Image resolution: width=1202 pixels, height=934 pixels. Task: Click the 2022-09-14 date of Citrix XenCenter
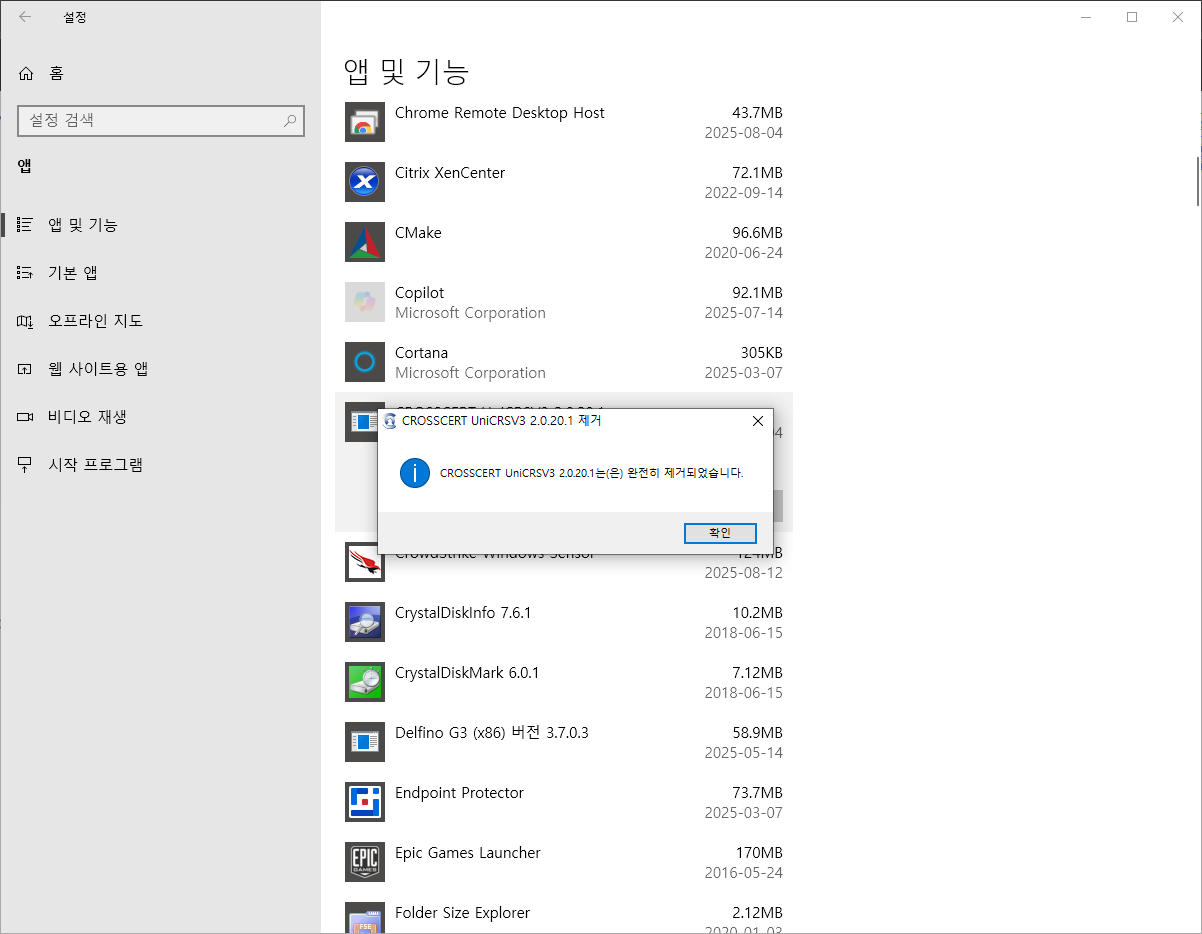click(x=743, y=193)
